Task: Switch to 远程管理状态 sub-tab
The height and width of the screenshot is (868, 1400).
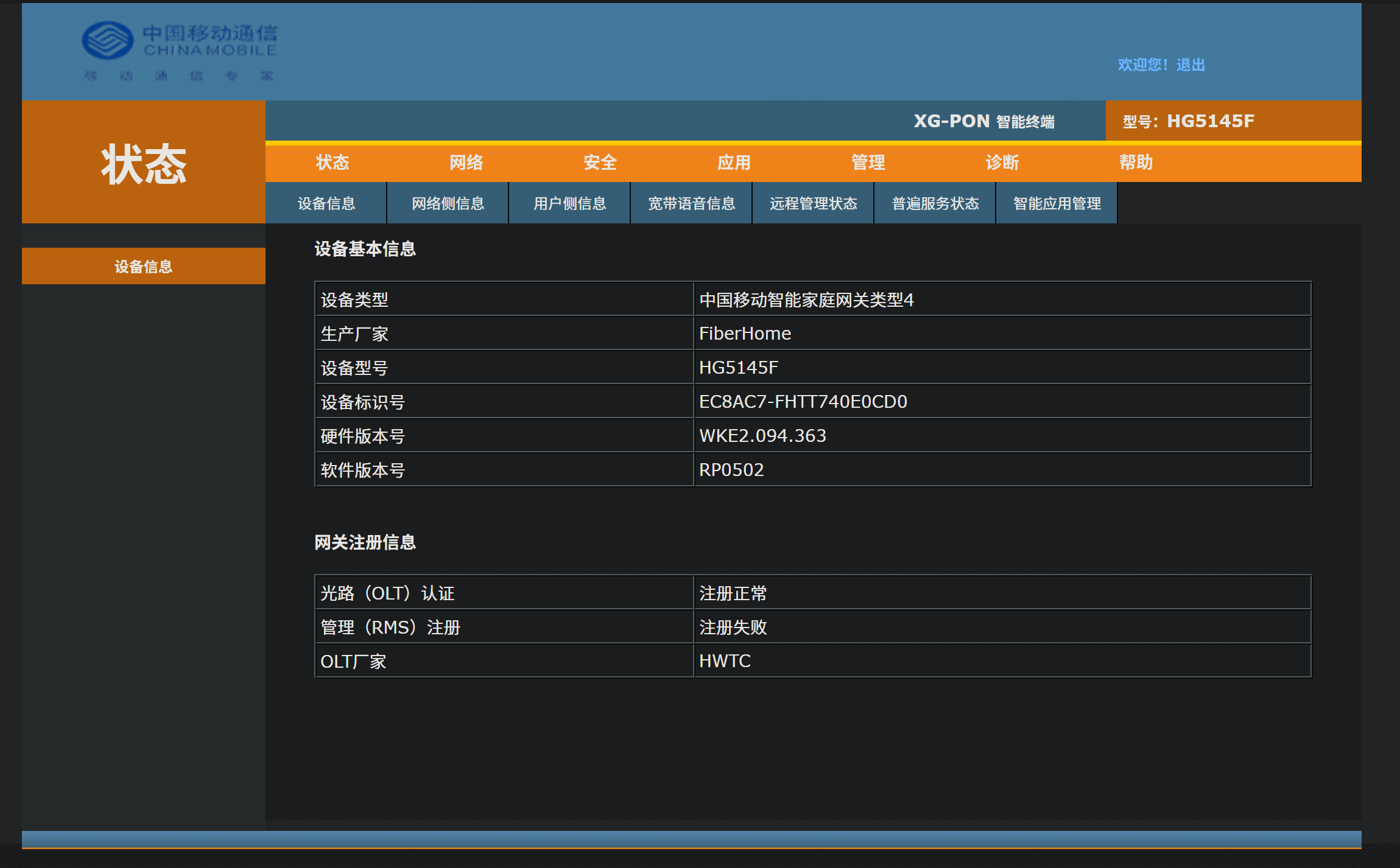Action: tap(813, 203)
